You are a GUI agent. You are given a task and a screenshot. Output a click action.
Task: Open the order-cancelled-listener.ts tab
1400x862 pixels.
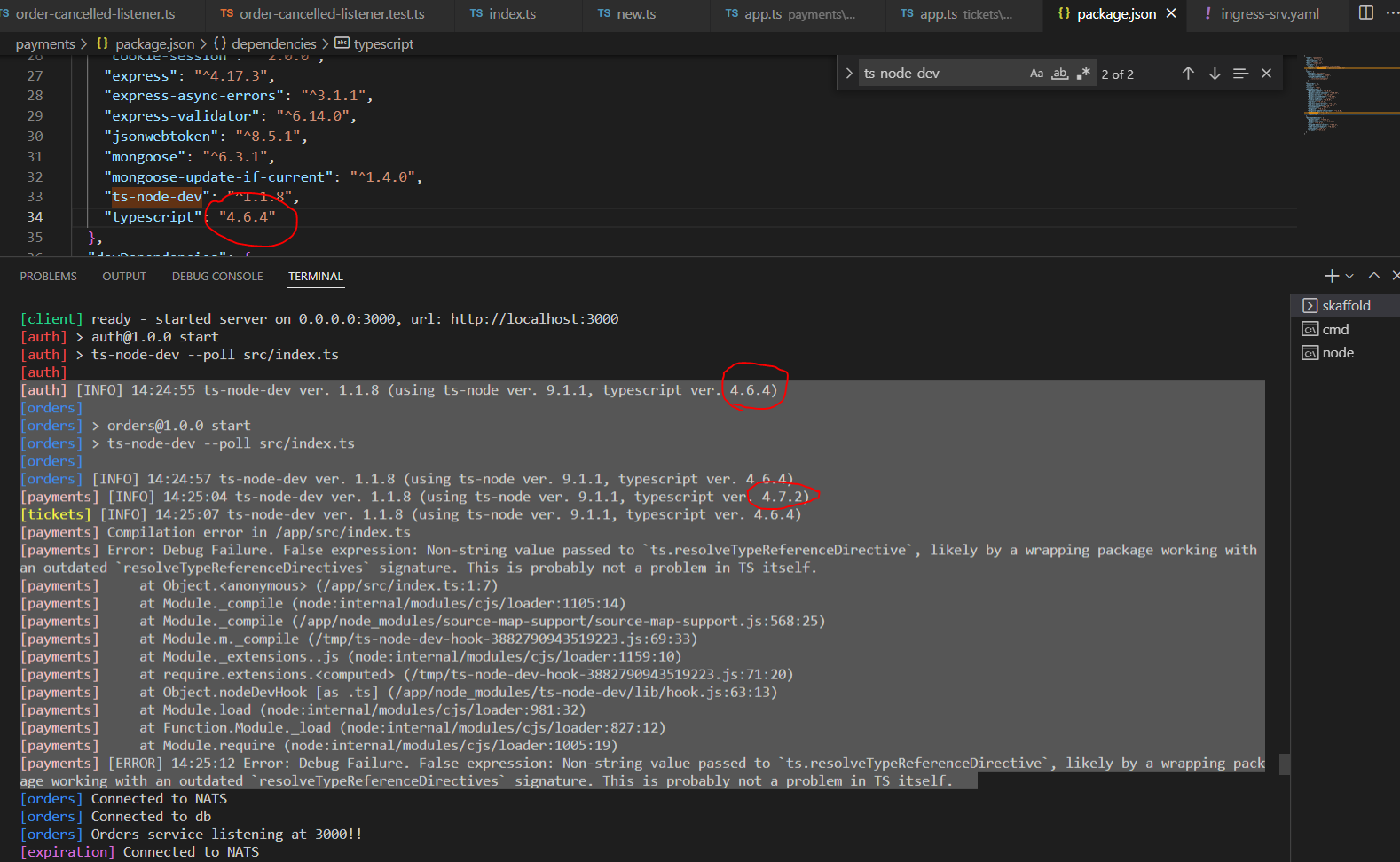pos(95,14)
